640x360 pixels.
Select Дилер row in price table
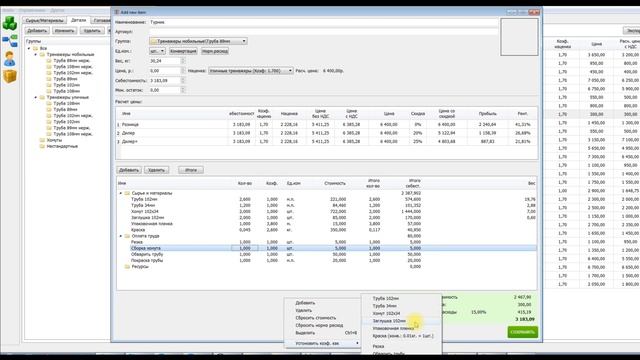click(x=327, y=133)
